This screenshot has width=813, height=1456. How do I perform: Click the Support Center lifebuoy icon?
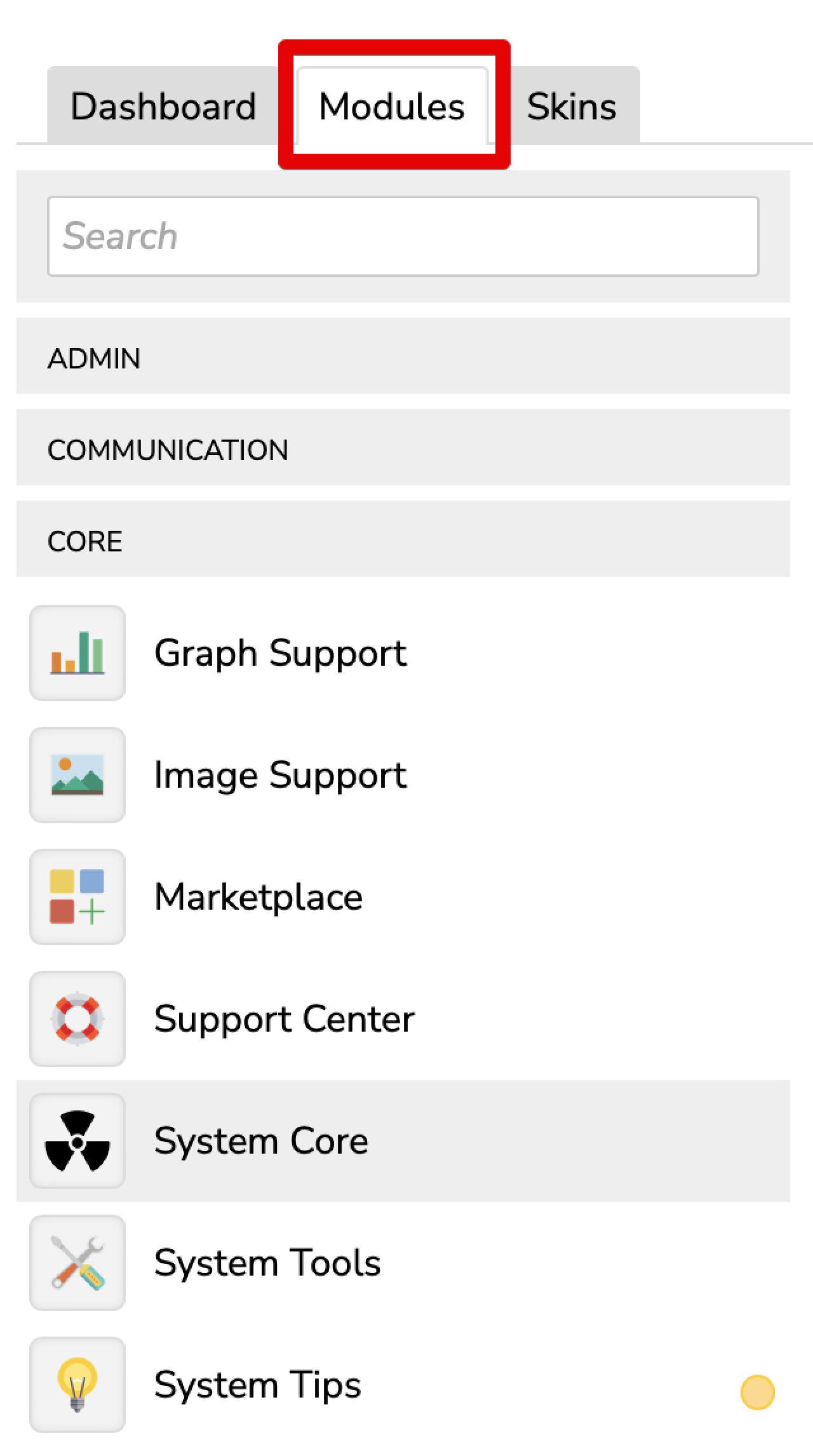(x=77, y=1019)
